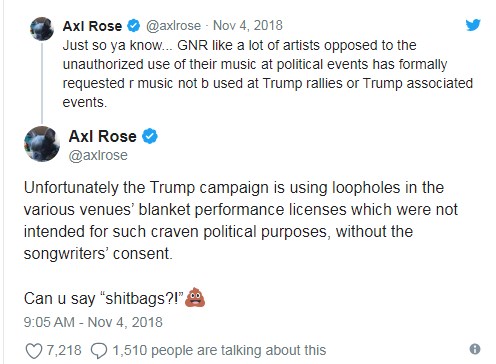Image resolution: width=496 pixels, height=364 pixels.
Task: Click the info circle icon
Action: (x=475, y=349)
